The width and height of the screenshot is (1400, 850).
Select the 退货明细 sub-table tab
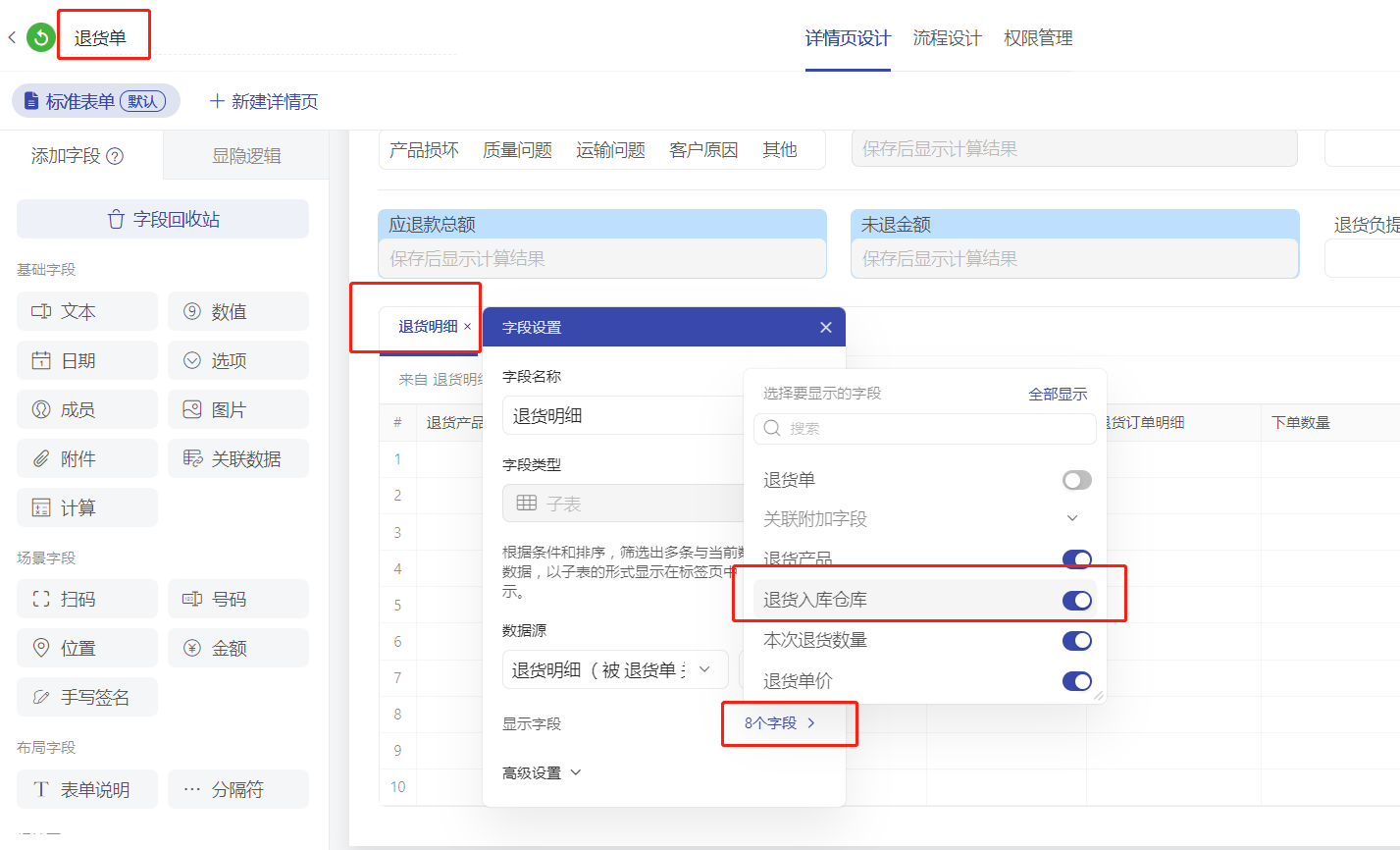click(428, 327)
